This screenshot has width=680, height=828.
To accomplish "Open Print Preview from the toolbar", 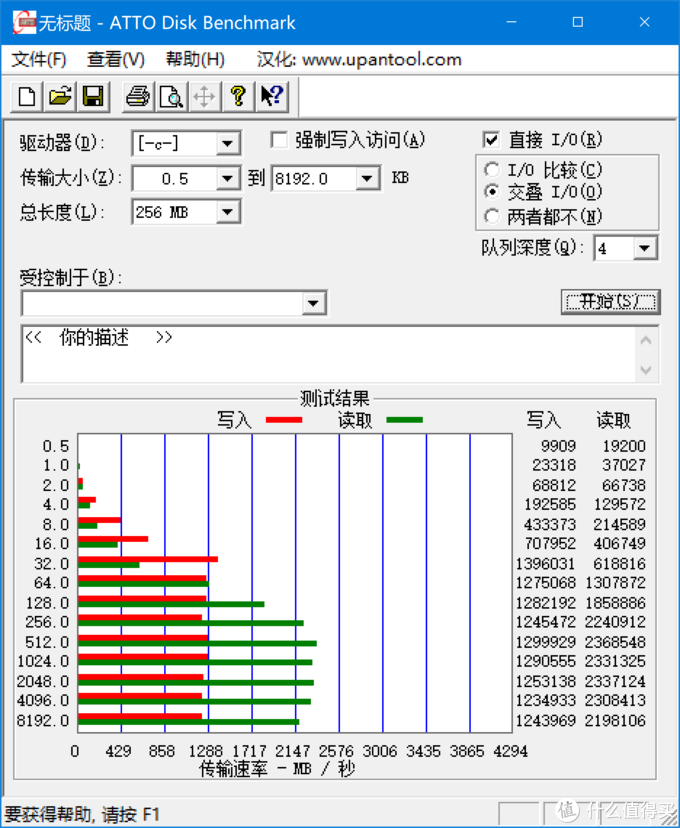I will (x=171, y=96).
